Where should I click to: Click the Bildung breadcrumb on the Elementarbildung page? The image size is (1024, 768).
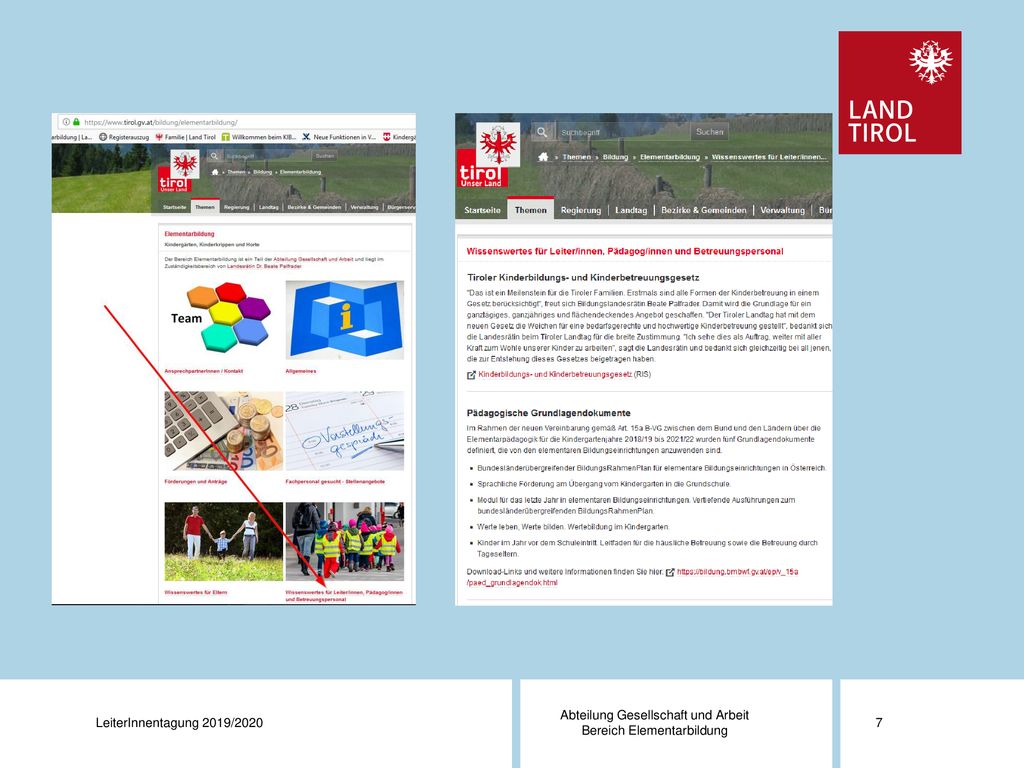263,172
